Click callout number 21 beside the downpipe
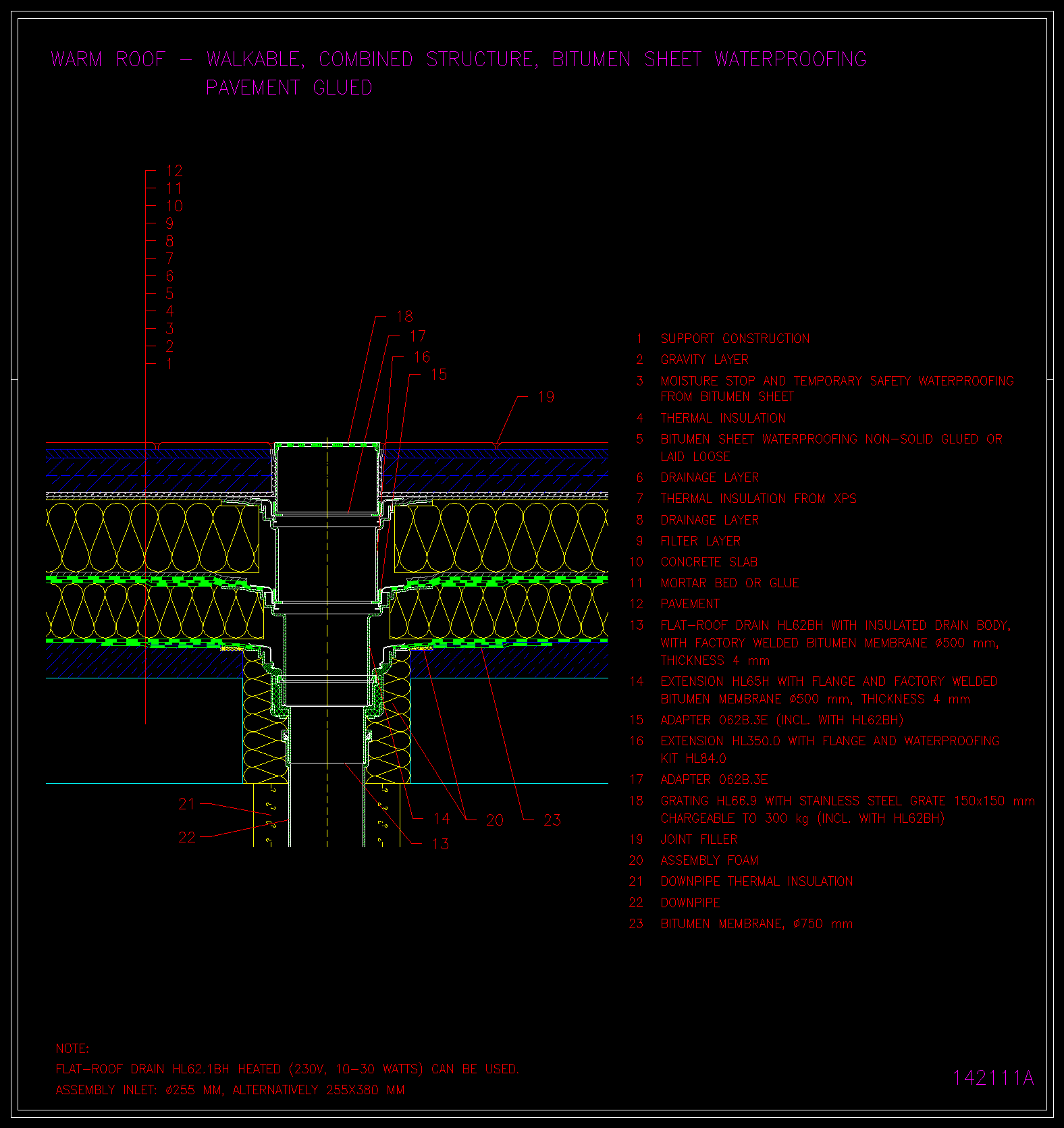This screenshot has height=1128, width=1064. (186, 804)
